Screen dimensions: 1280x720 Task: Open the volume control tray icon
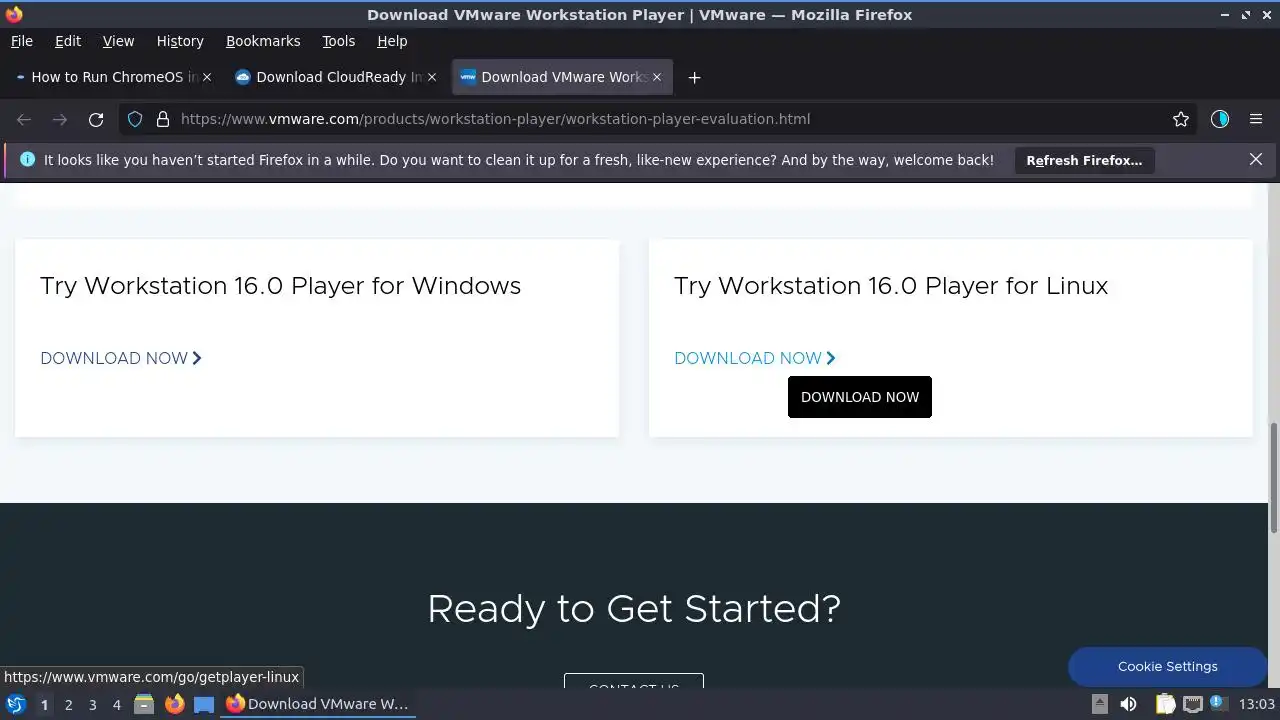[x=1128, y=704]
